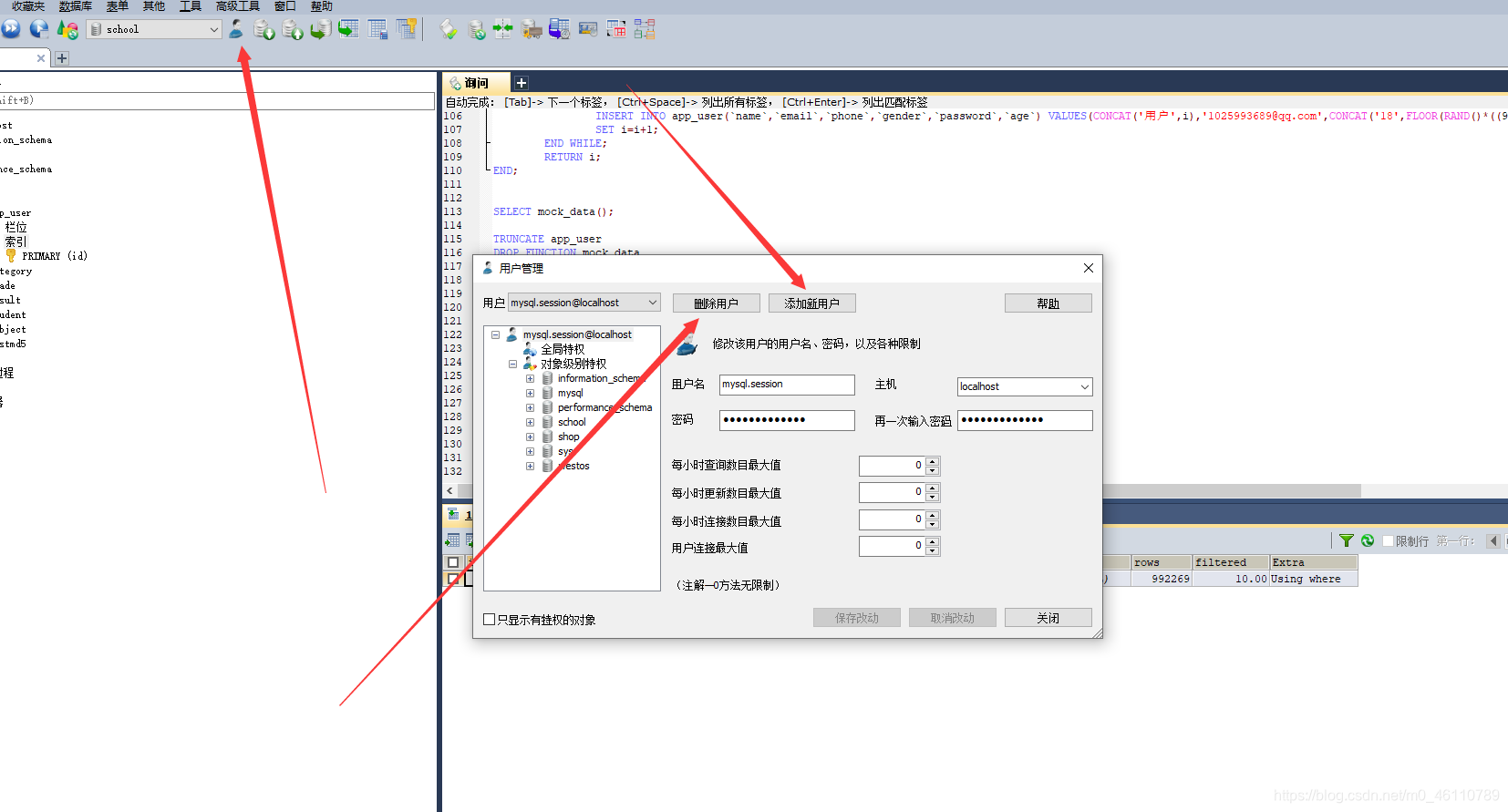The image size is (1508, 812).
Task: Click database icon with green up arrow
Action: (293, 30)
